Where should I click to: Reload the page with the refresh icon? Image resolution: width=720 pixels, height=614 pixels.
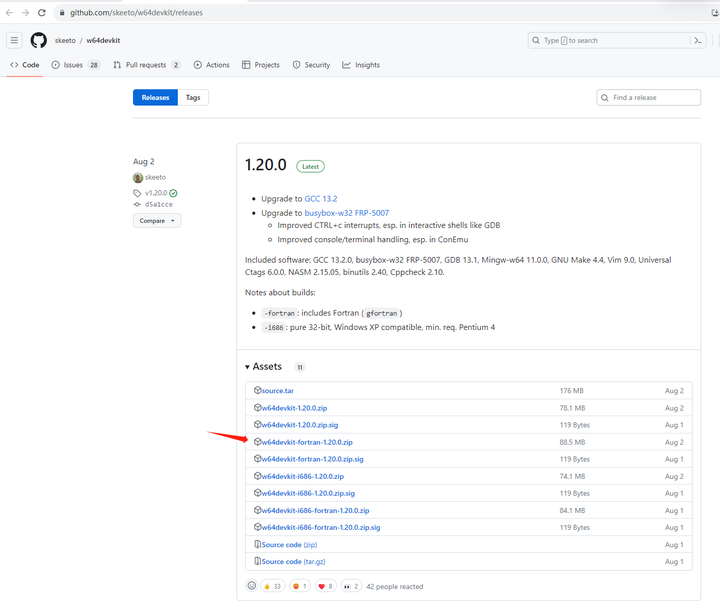(42, 13)
